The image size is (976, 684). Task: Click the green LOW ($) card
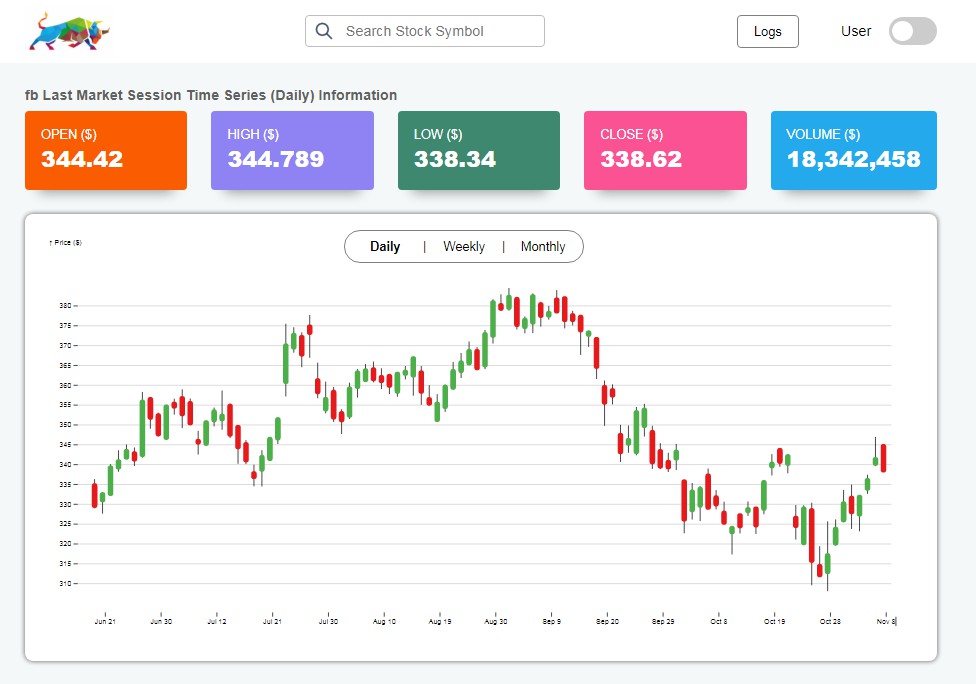point(479,150)
